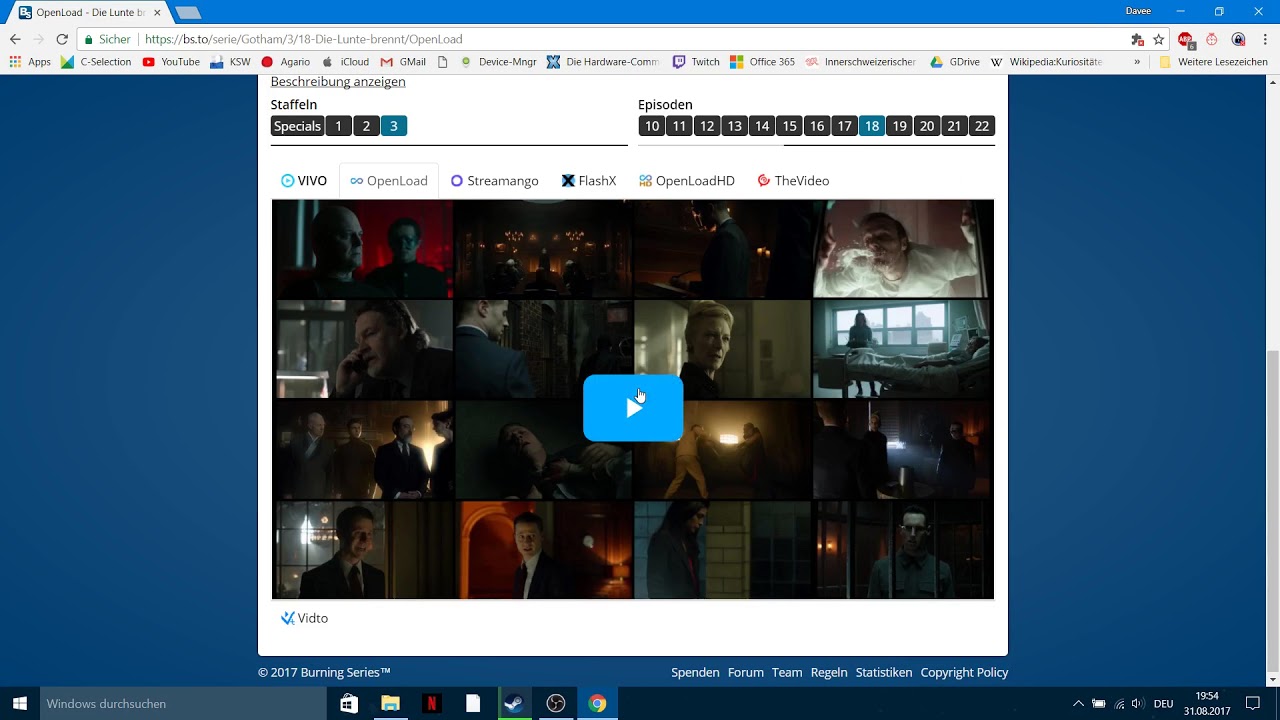The height and width of the screenshot is (720, 1280).
Task: Open the Chrome three-dot menu
Action: [x=1263, y=39]
